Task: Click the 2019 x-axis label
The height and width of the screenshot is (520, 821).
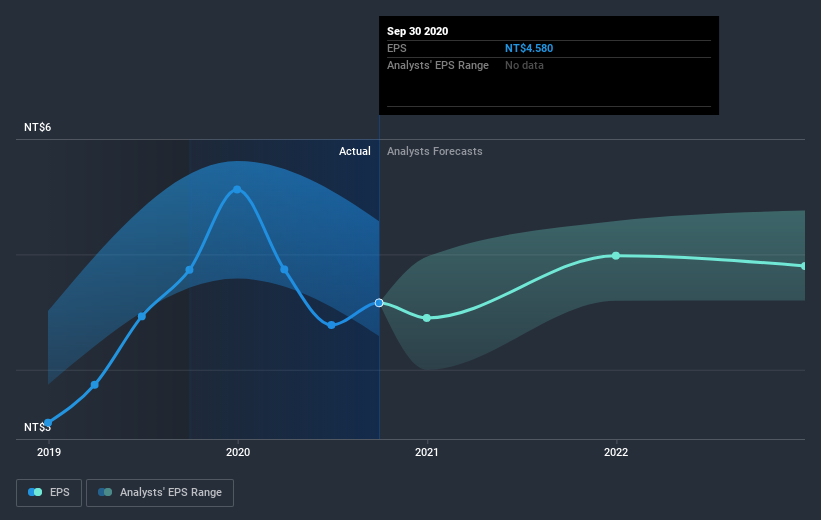Action: coord(49,452)
